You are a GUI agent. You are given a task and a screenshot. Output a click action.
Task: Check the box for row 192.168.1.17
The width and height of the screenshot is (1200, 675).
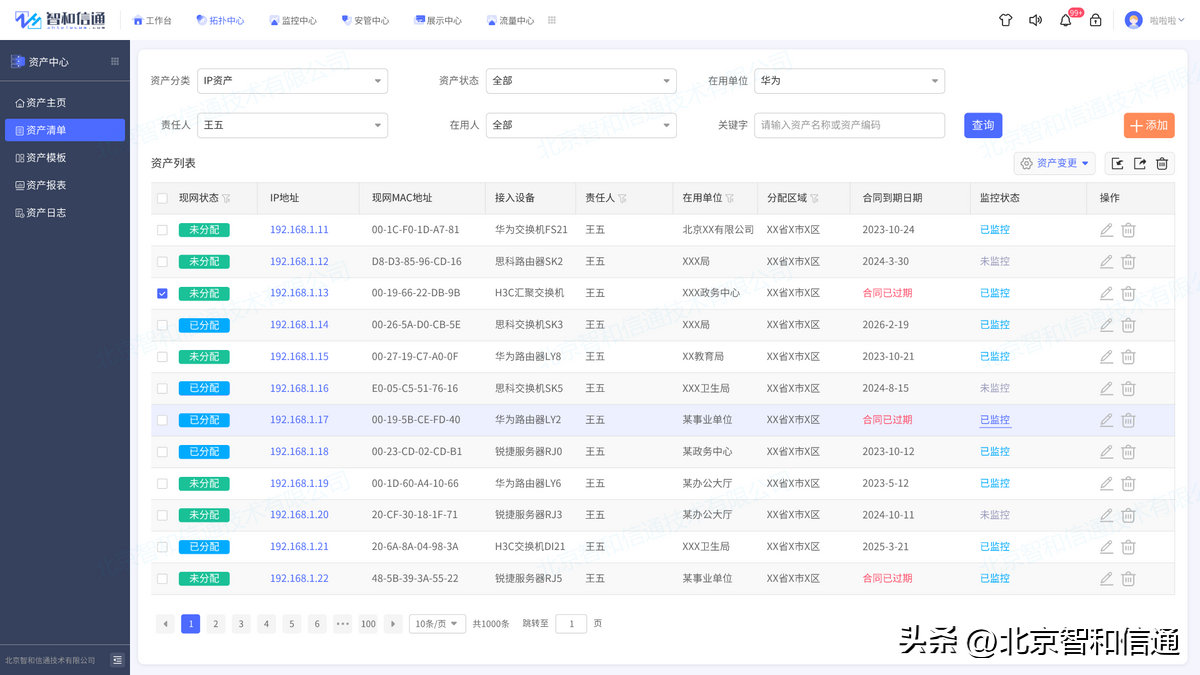tap(162, 420)
